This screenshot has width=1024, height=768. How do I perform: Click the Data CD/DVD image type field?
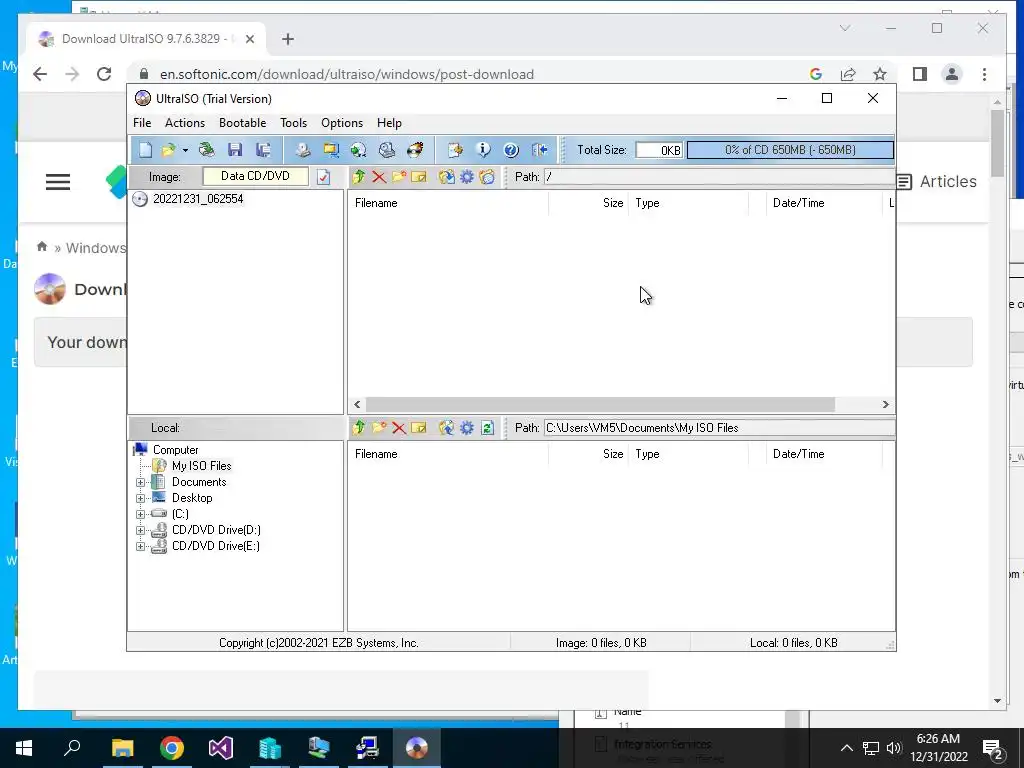click(x=255, y=176)
